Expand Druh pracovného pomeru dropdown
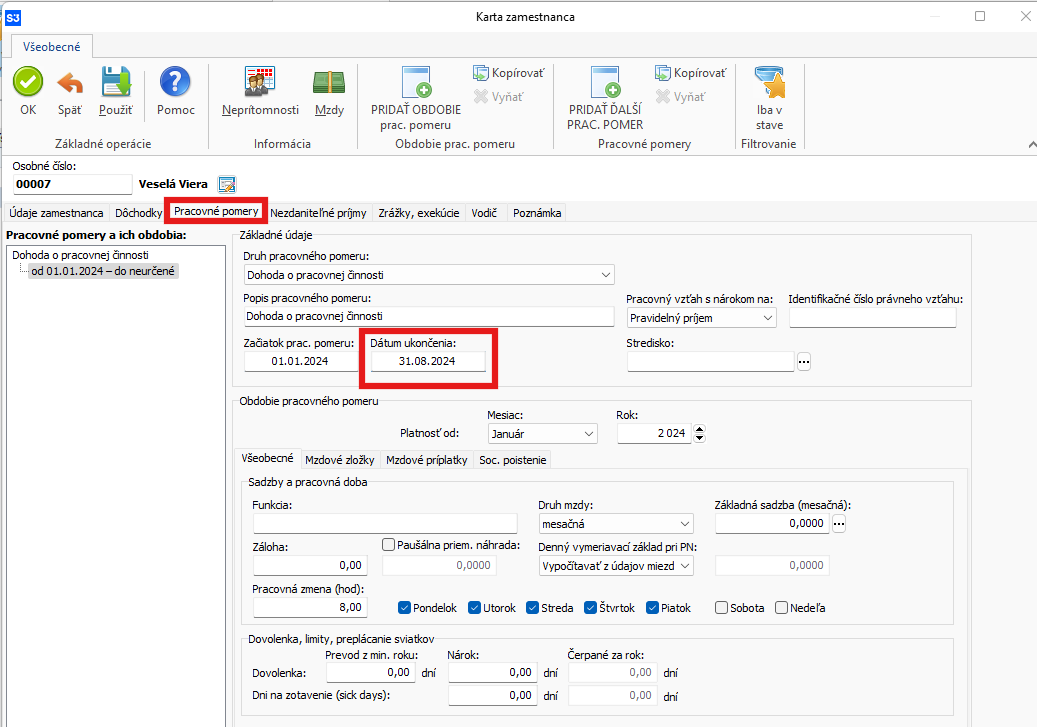 (x=605, y=275)
